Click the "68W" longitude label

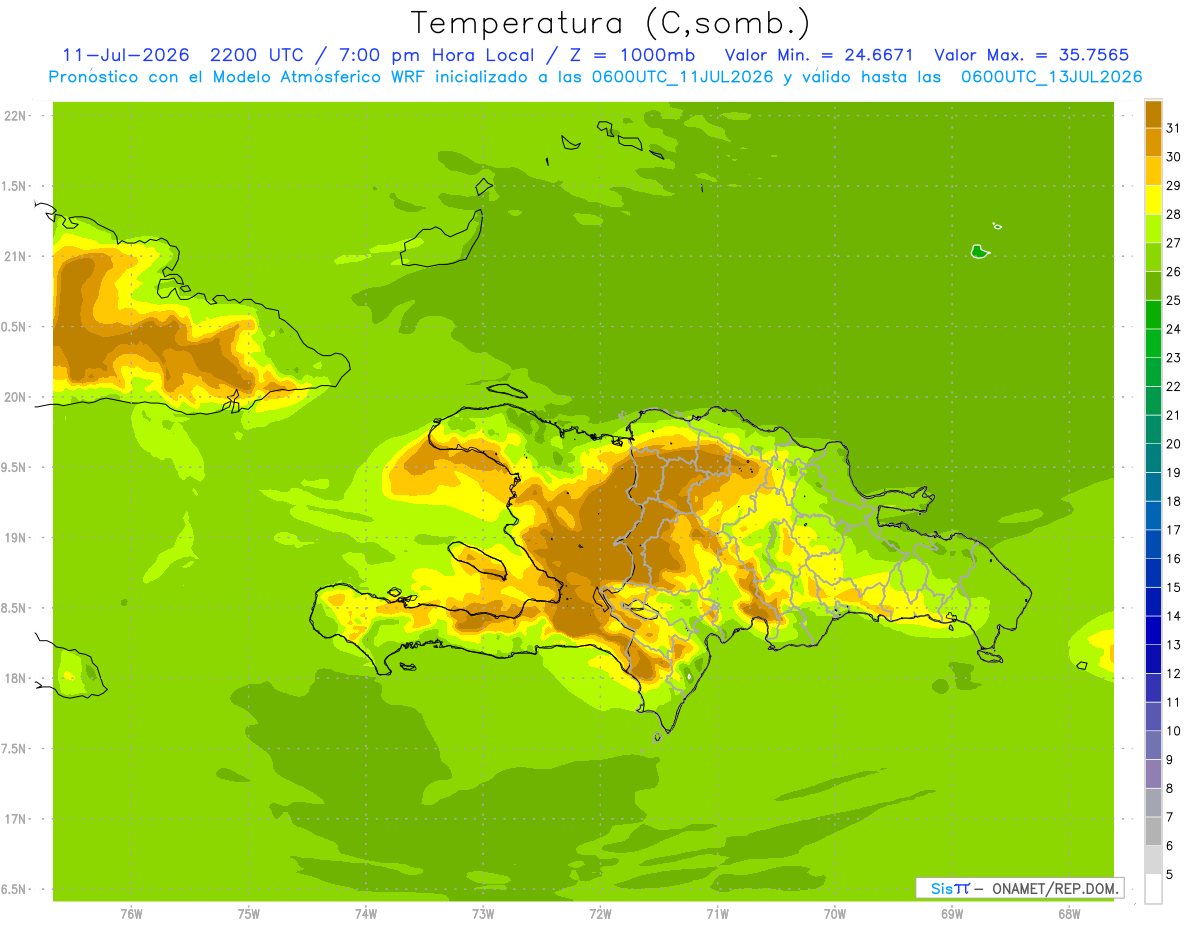[x=1069, y=914]
